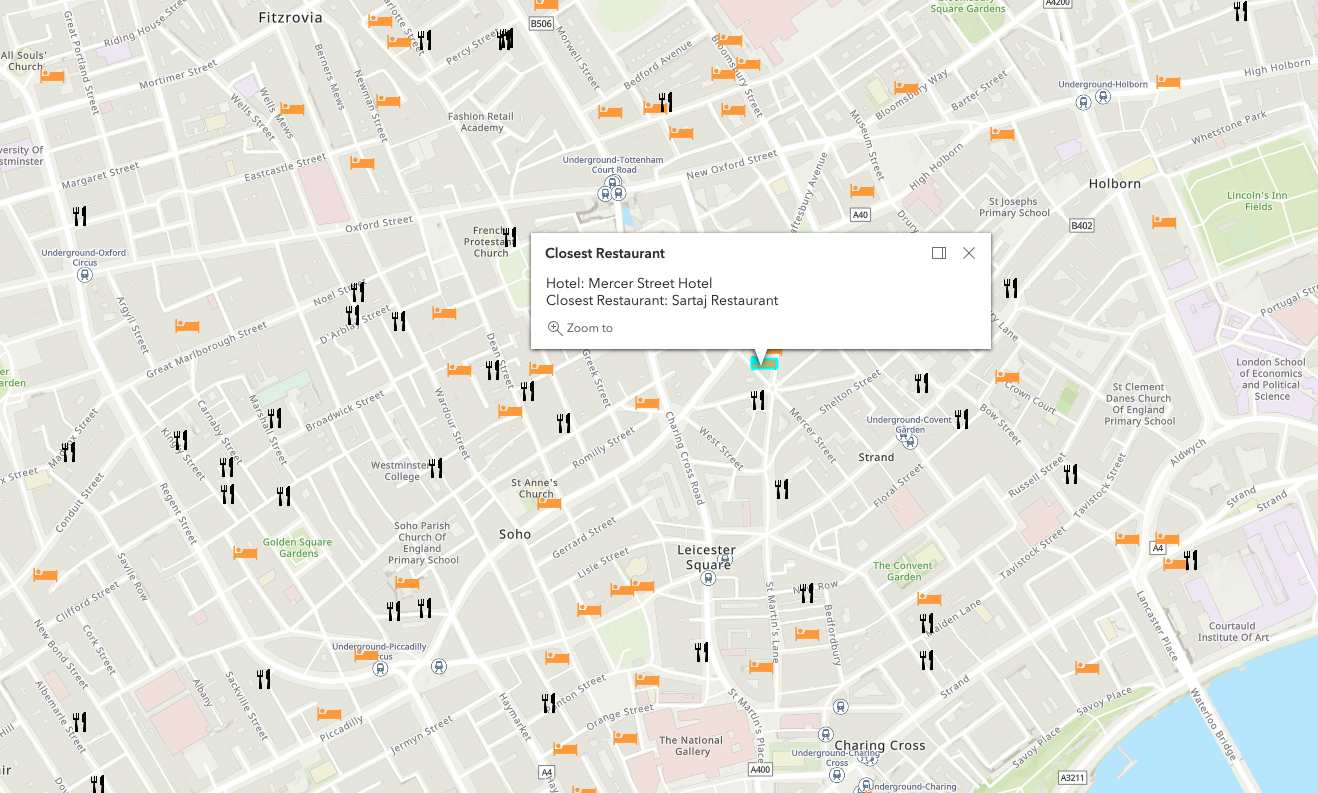
Task: Select restaurant marker on Albemarle Street
Action: click(81, 722)
